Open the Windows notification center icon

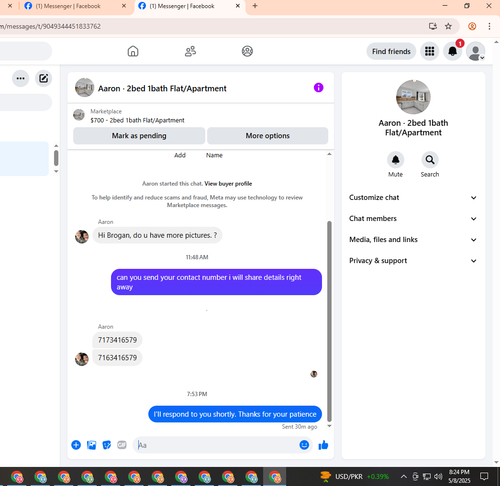tap(484, 476)
